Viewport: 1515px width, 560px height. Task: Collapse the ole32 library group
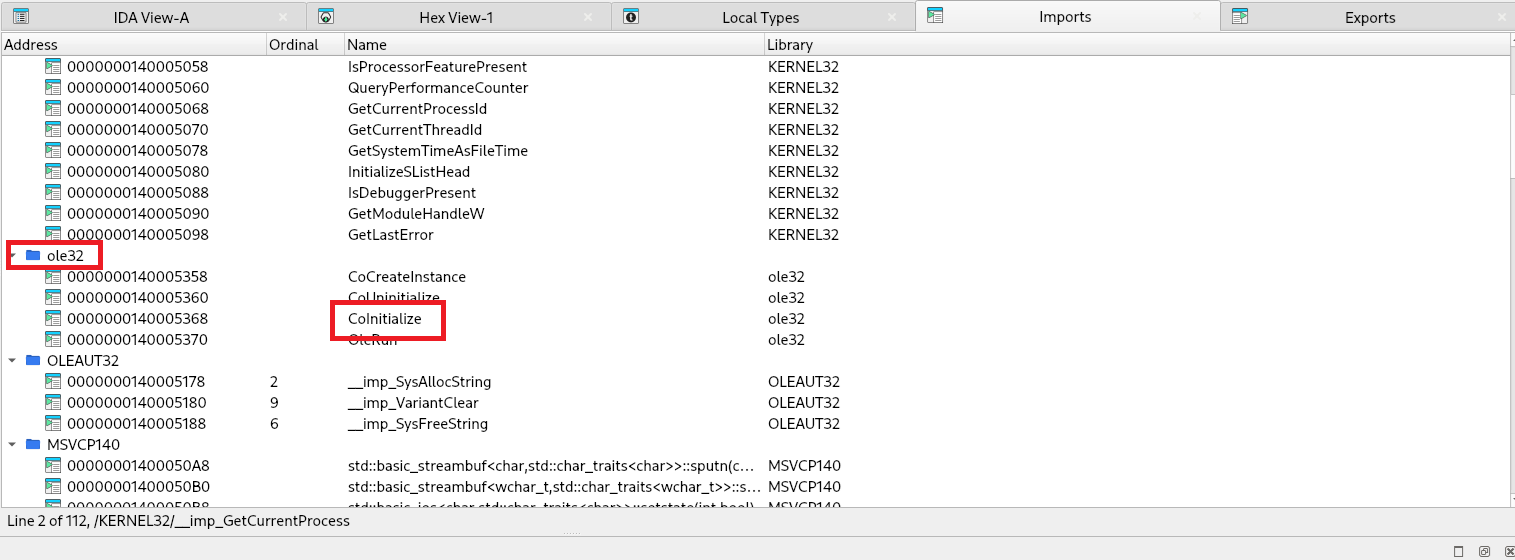pyautogui.click(x=12, y=255)
